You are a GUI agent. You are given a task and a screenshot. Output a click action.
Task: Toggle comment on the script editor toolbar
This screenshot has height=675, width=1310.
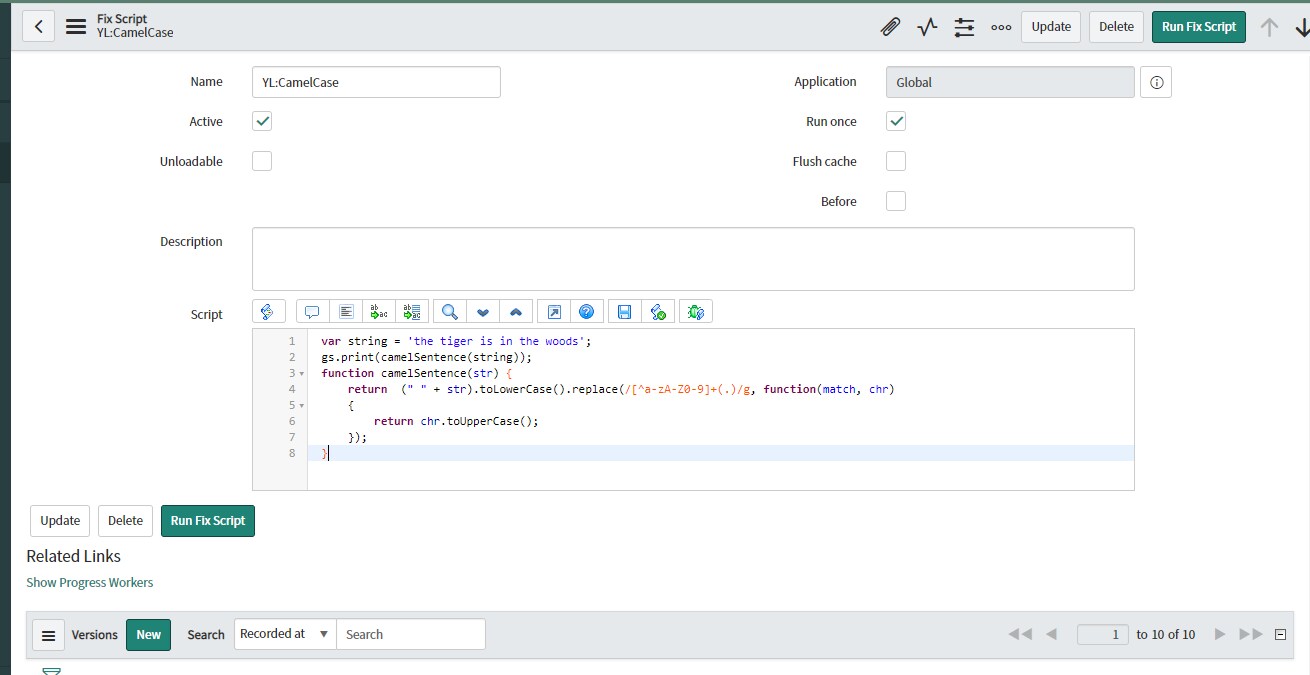(312, 312)
